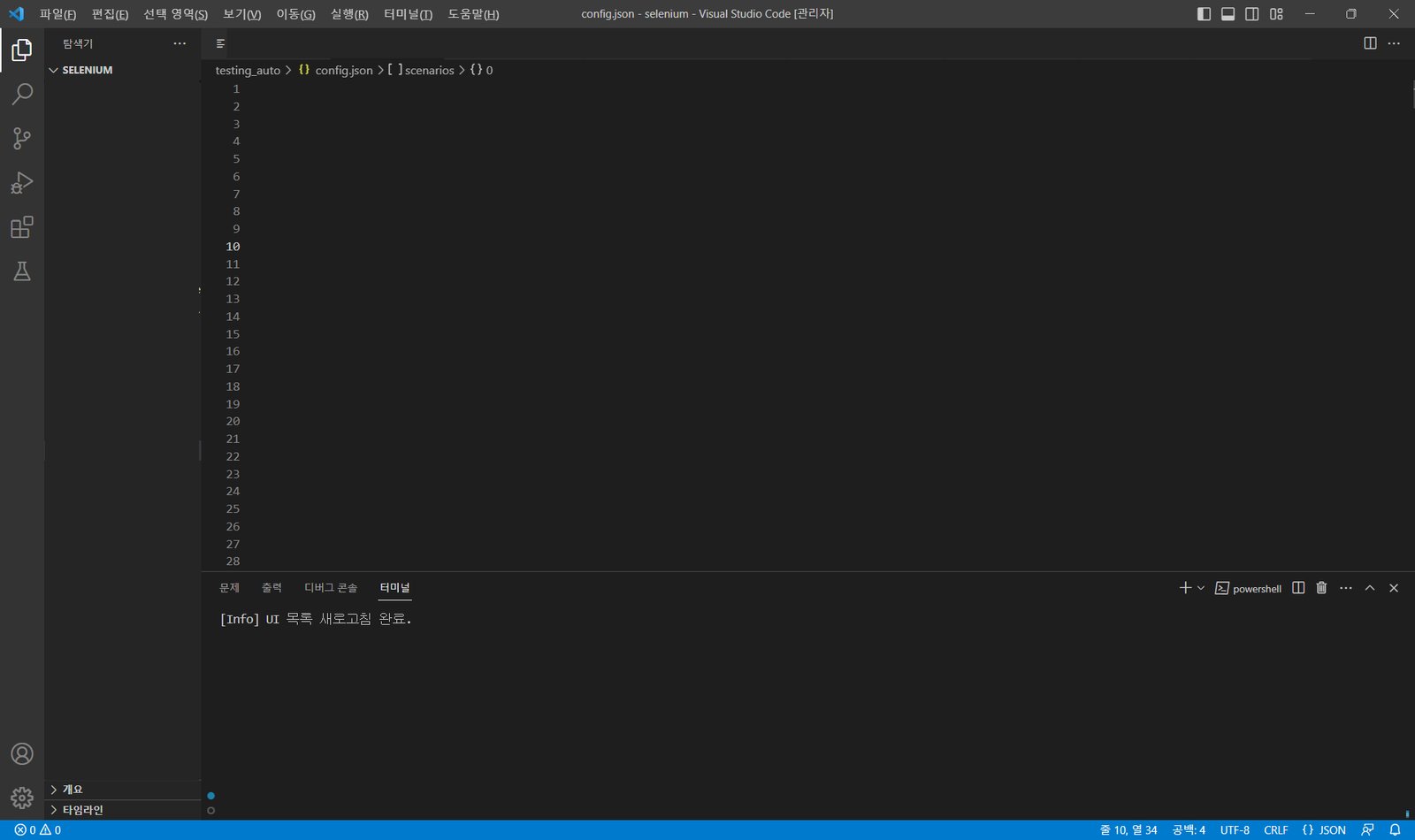Switch to the 디버그 콘솔 tab

coord(331,588)
